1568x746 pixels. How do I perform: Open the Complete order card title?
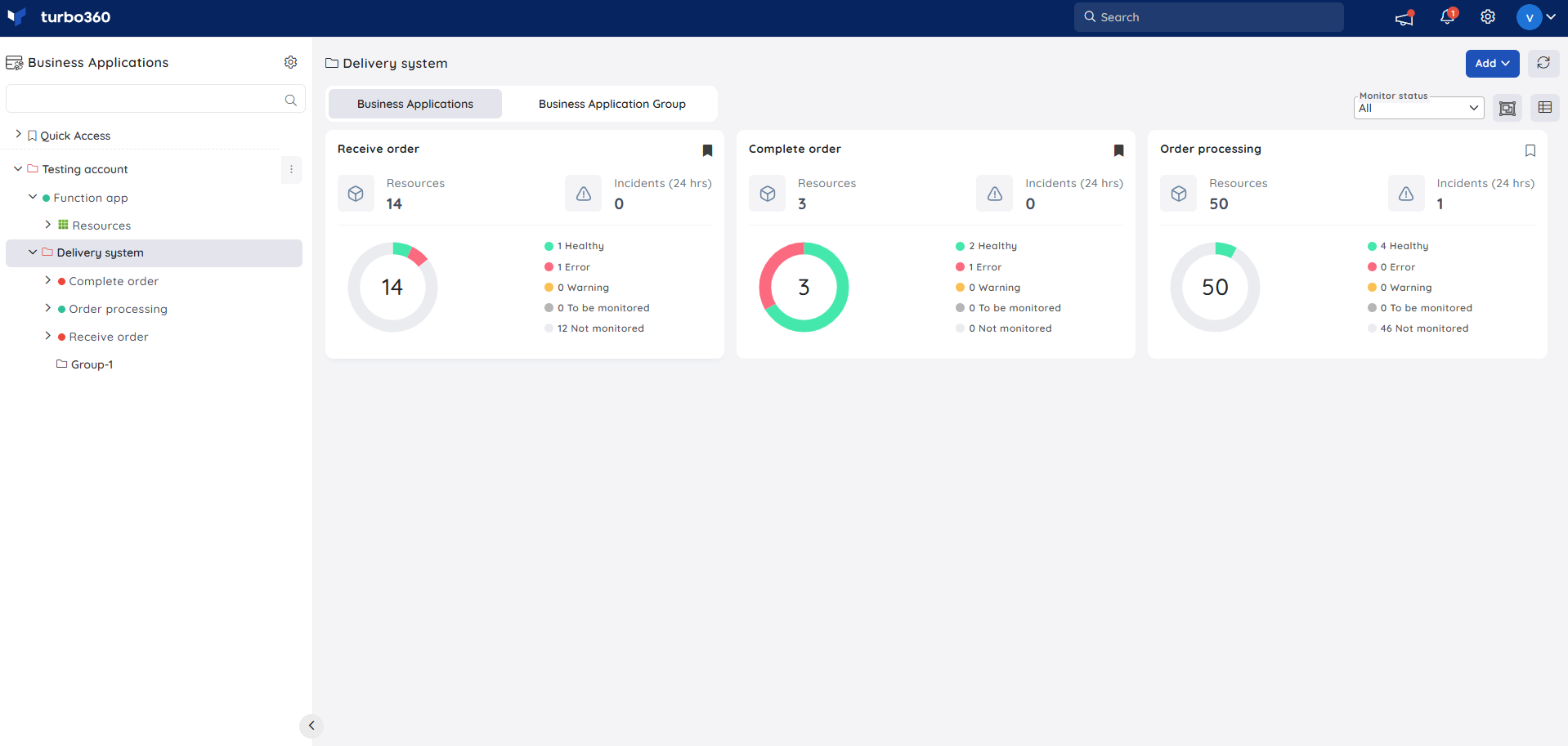click(795, 149)
